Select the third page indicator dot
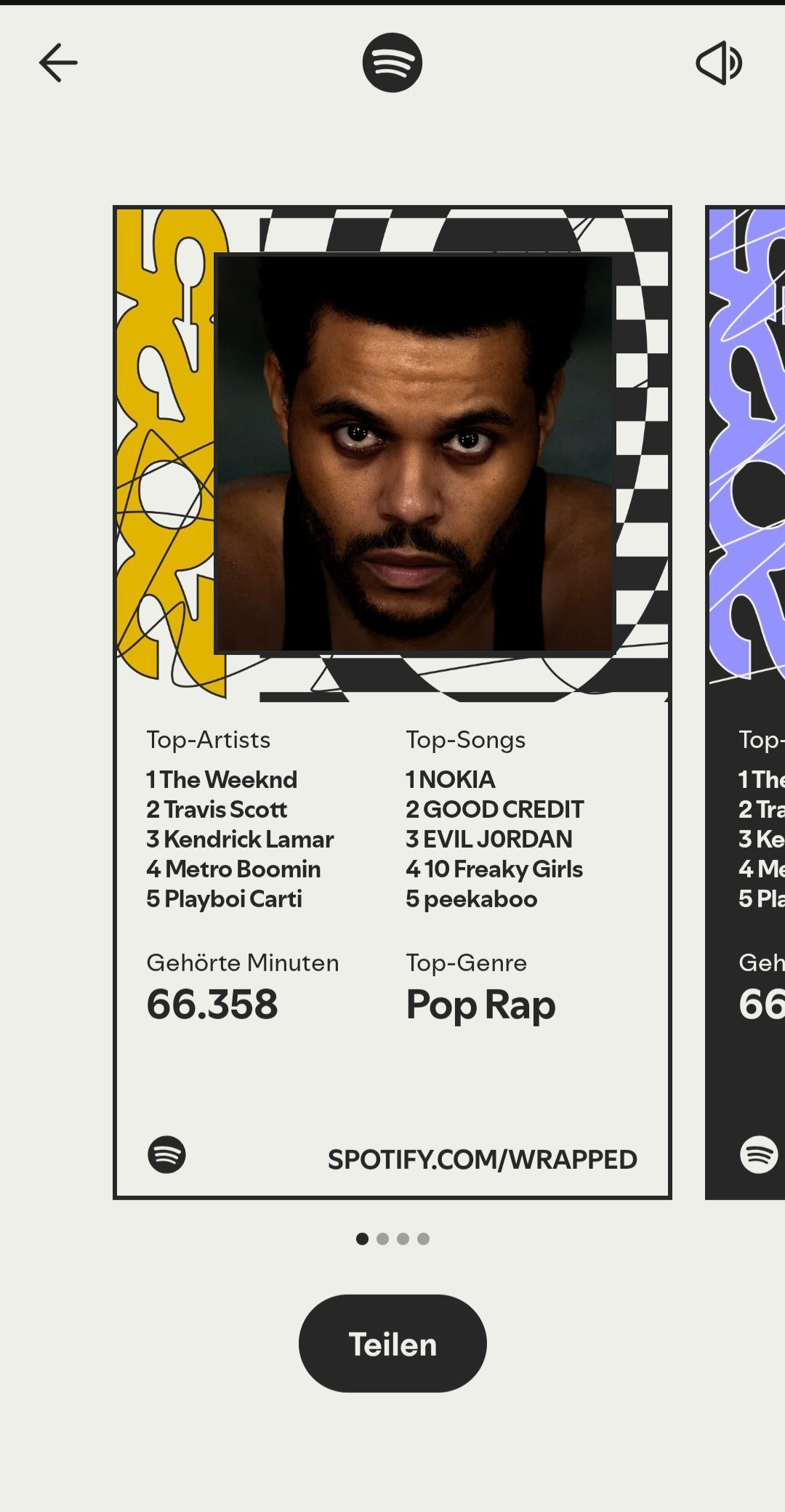785x1512 pixels. coord(403,1239)
